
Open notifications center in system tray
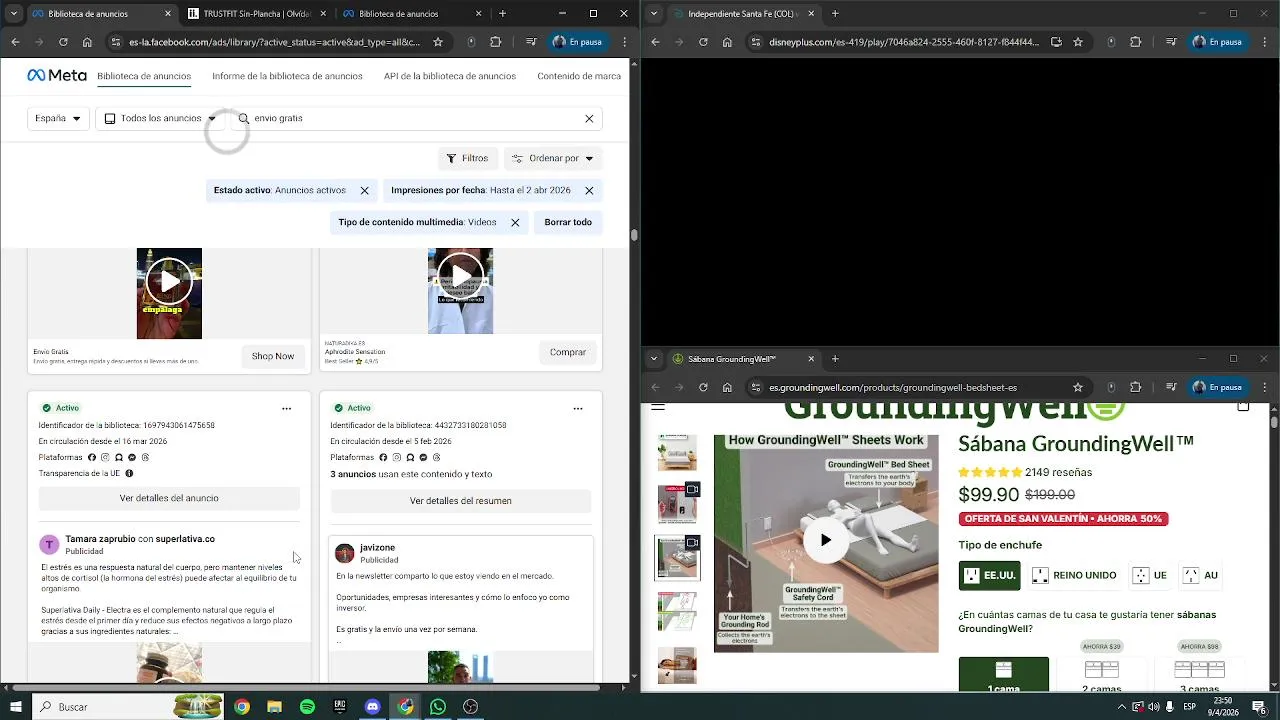point(1259,707)
